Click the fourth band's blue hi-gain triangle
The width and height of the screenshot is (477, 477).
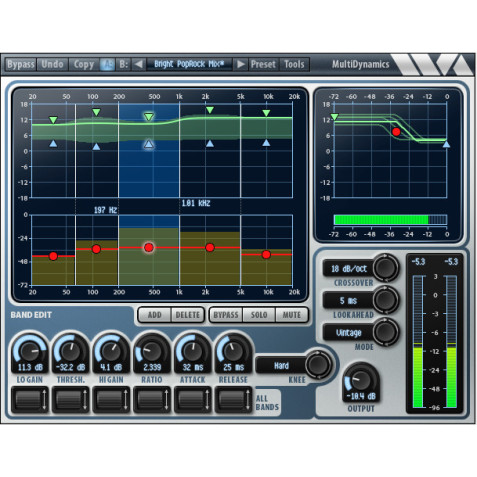click(210, 144)
